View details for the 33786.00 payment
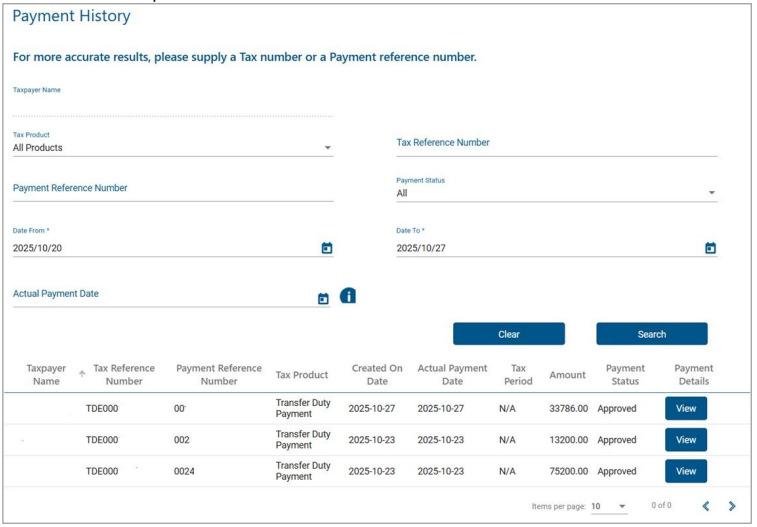Image resolution: width=757 pixels, height=527 pixels. (685, 408)
